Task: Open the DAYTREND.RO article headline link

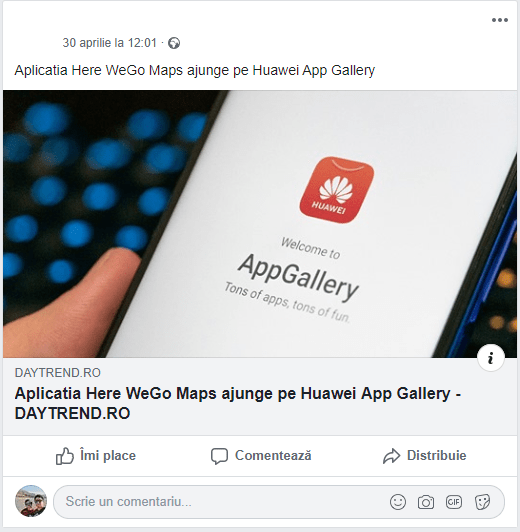Action: [x=237, y=403]
